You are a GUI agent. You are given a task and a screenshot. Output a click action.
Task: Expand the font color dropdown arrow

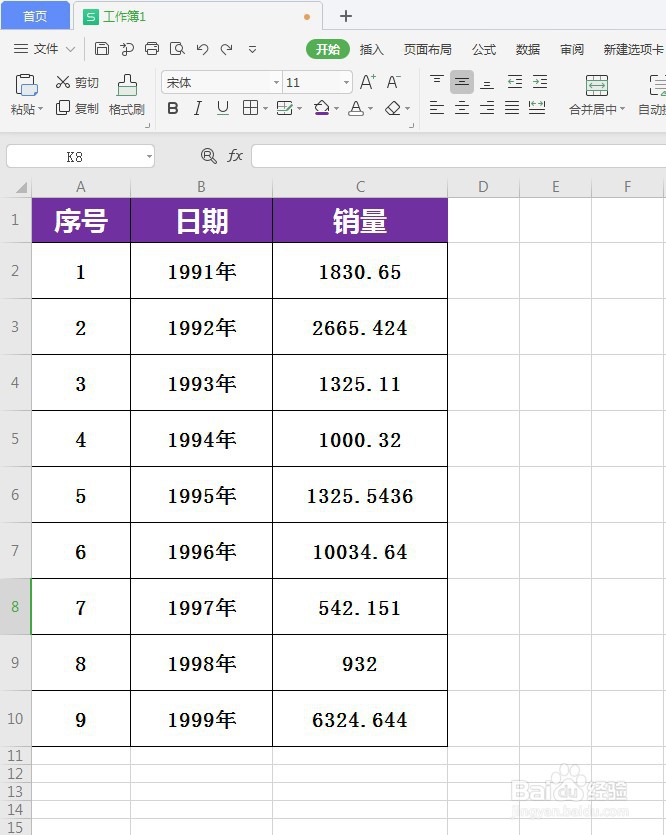pyautogui.click(x=371, y=109)
